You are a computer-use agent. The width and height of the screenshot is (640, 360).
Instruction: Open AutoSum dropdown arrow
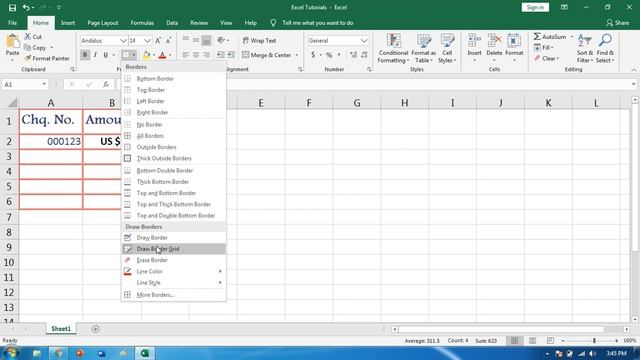pos(571,37)
